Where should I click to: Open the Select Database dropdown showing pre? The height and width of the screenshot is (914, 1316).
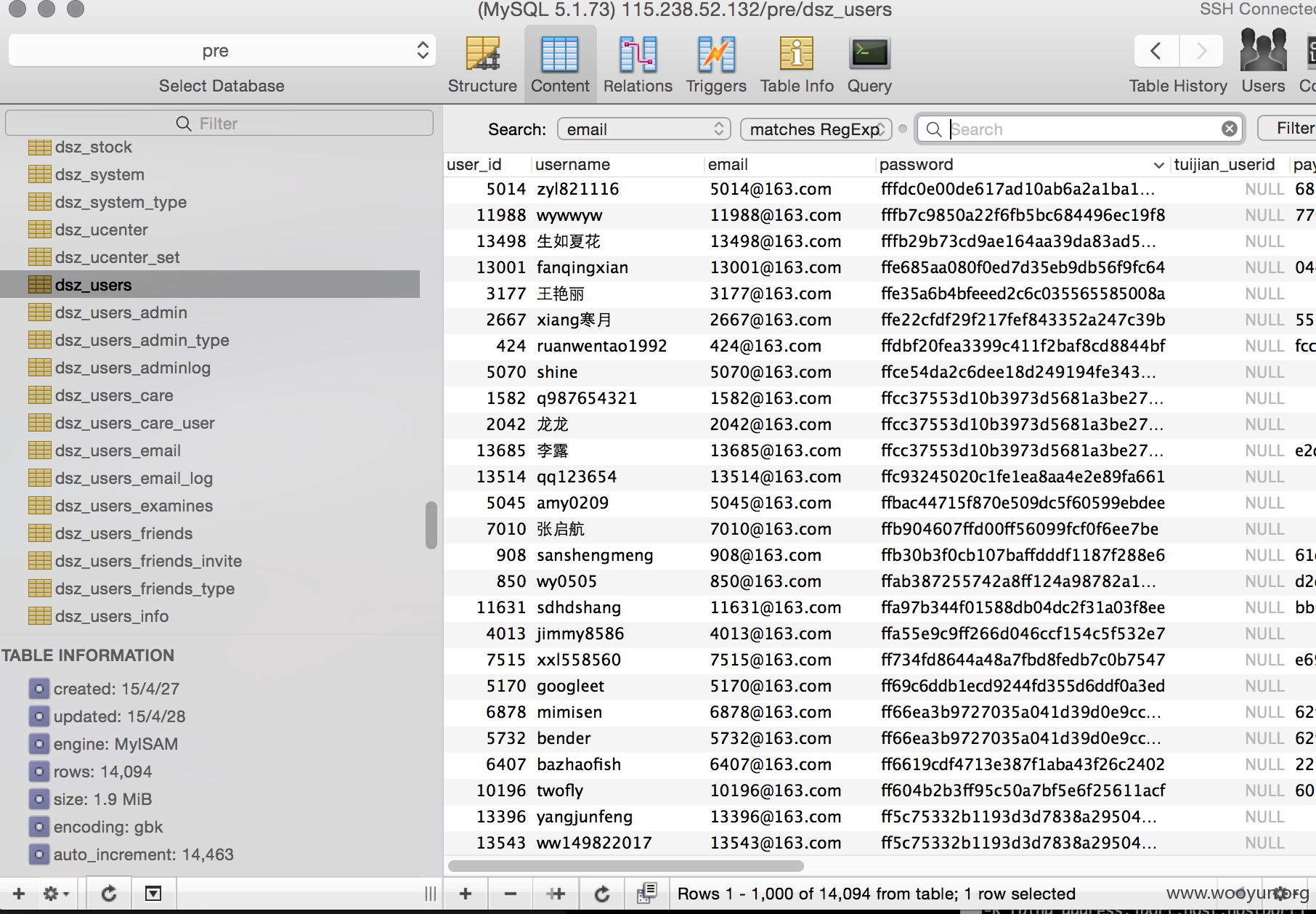click(222, 51)
